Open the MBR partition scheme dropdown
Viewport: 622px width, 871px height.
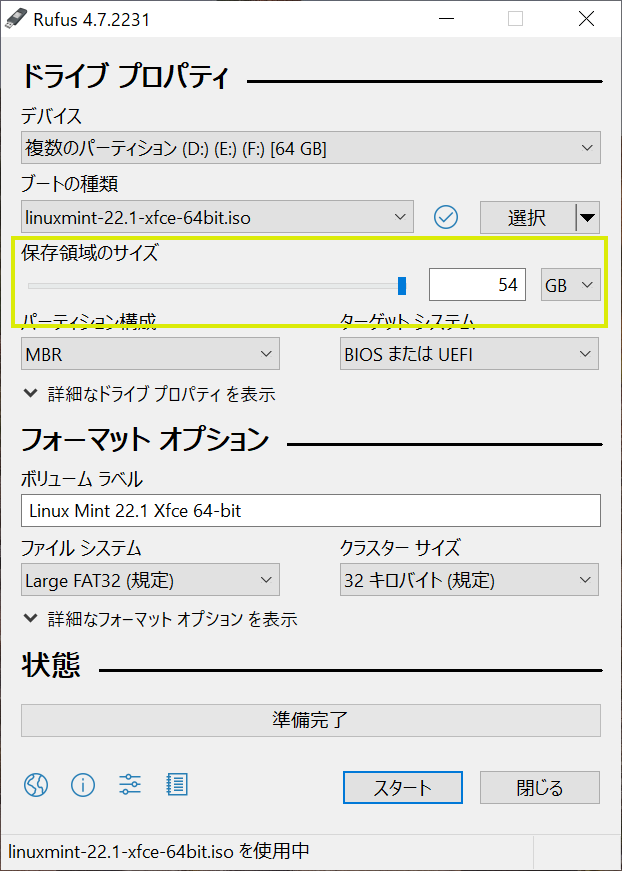150,354
